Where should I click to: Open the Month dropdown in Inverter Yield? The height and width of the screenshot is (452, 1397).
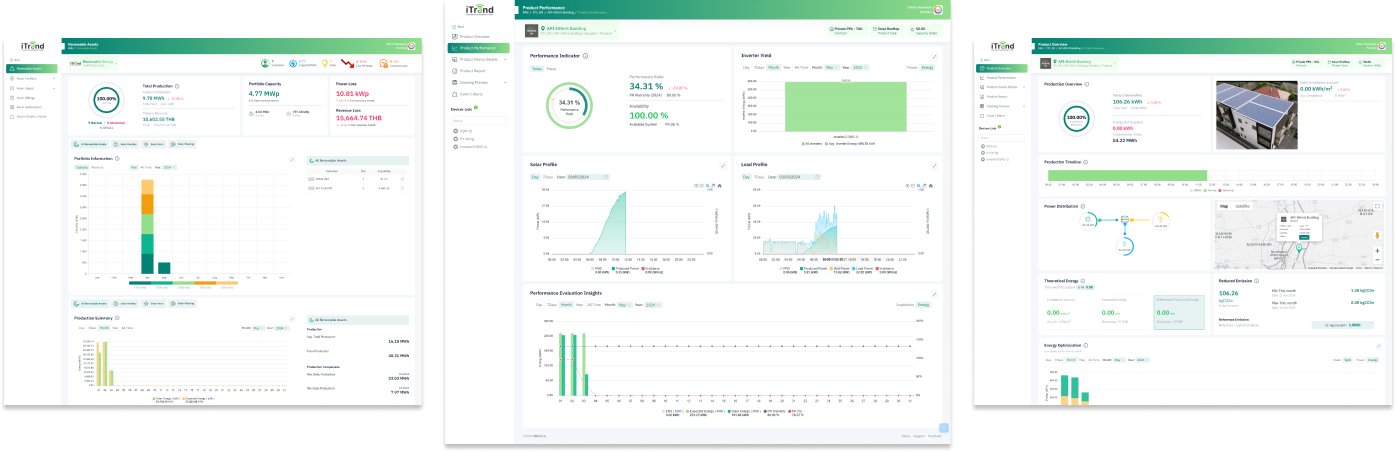(832, 67)
